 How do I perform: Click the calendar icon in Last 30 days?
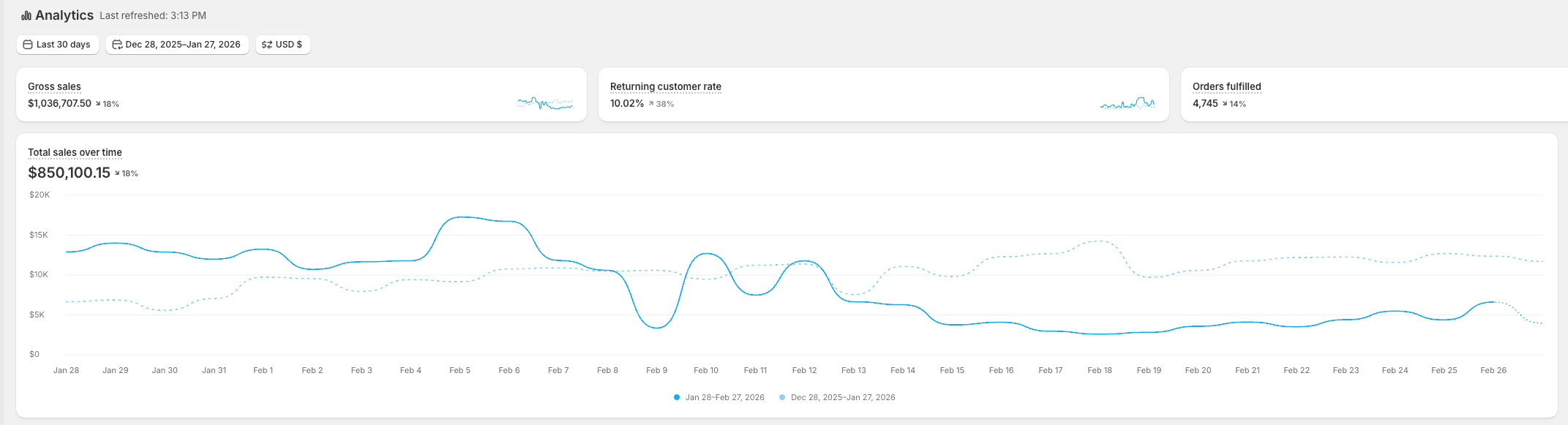click(x=28, y=45)
